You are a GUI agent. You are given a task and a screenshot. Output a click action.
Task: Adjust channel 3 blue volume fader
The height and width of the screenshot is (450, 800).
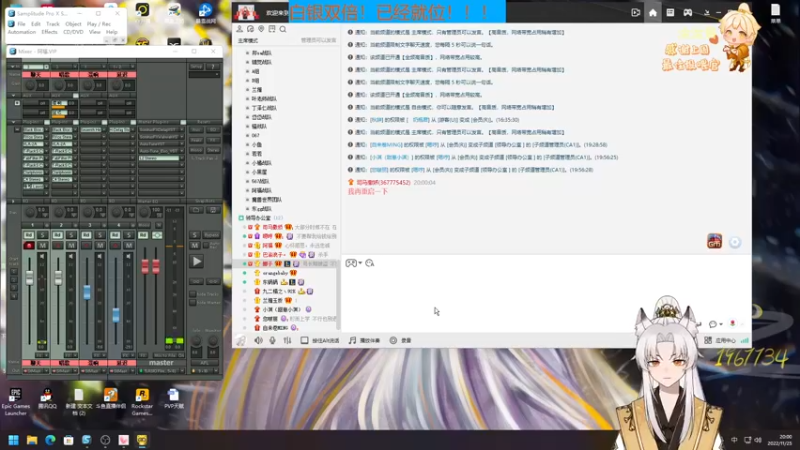[x=87, y=292]
